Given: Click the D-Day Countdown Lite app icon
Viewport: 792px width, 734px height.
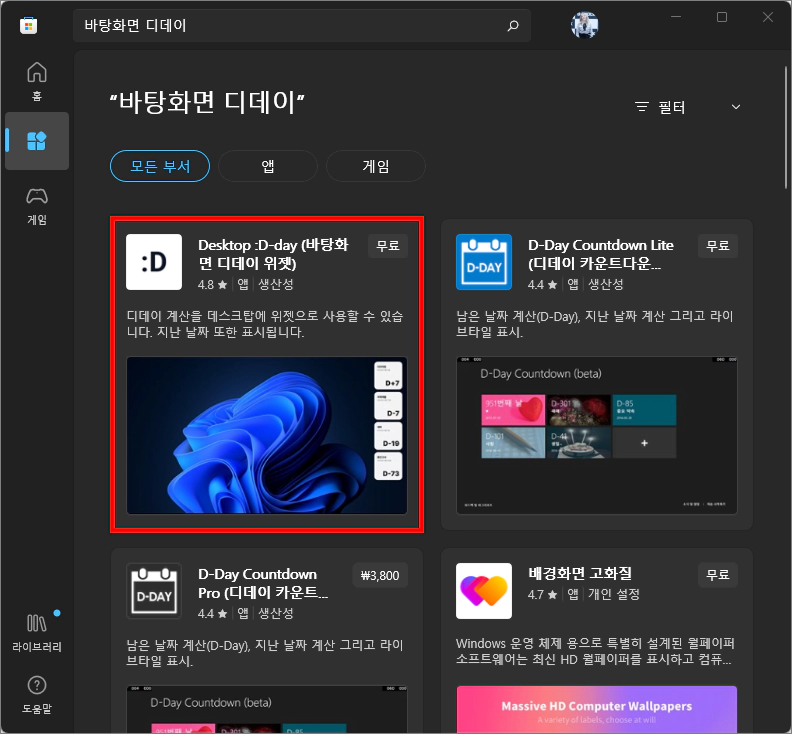Looking at the screenshot, I should click(x=484, y=262).
